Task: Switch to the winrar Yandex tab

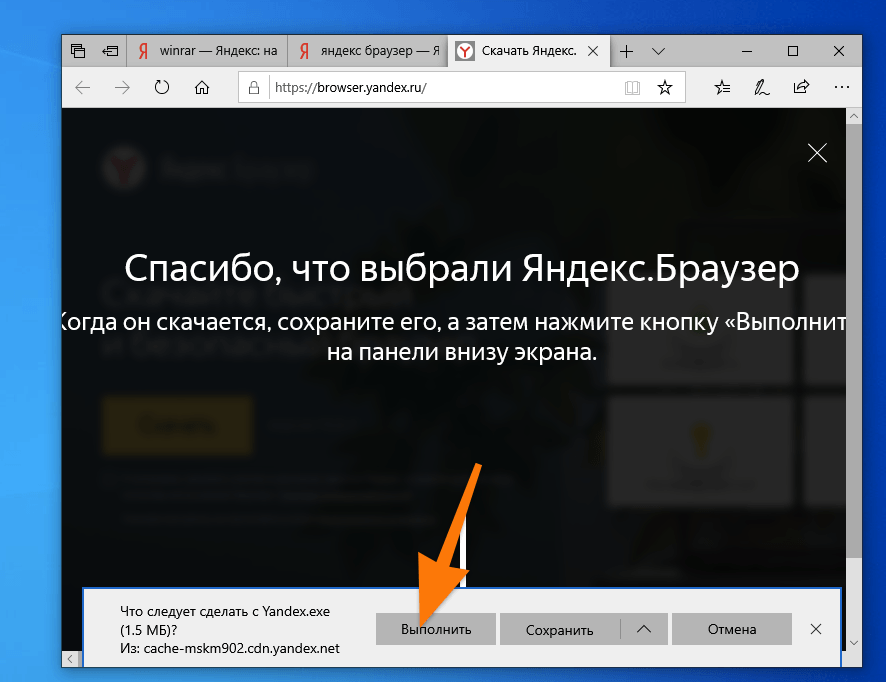Action: tap(207, 51)
